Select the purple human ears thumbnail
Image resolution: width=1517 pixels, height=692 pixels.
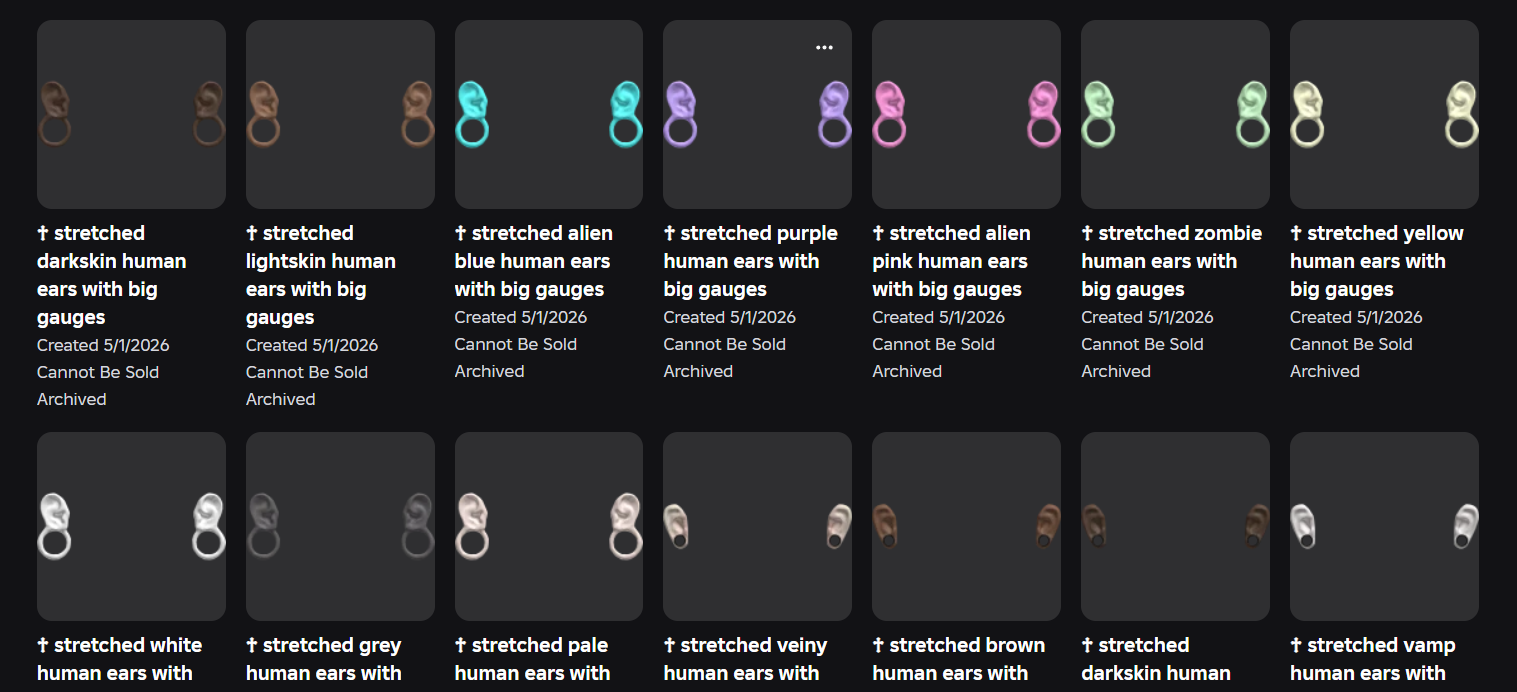point(757,114)
